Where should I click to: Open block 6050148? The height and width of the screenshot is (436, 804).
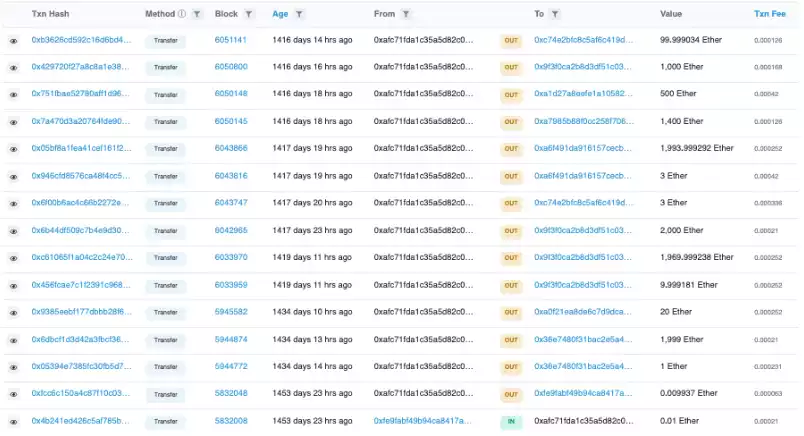pos(231,93)
